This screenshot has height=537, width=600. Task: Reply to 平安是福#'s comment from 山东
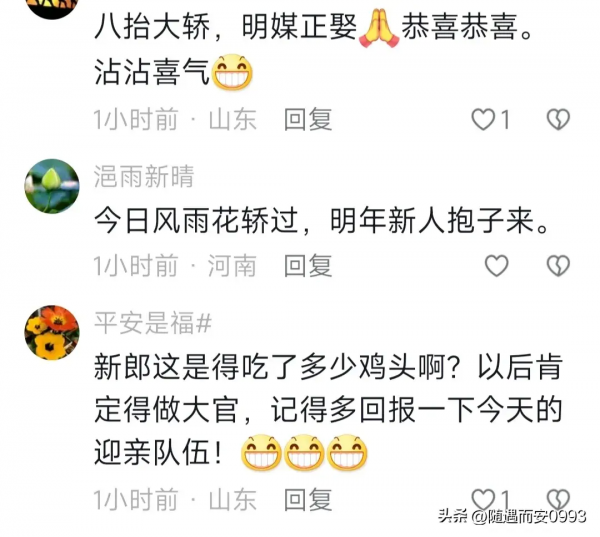pos(308,499)
